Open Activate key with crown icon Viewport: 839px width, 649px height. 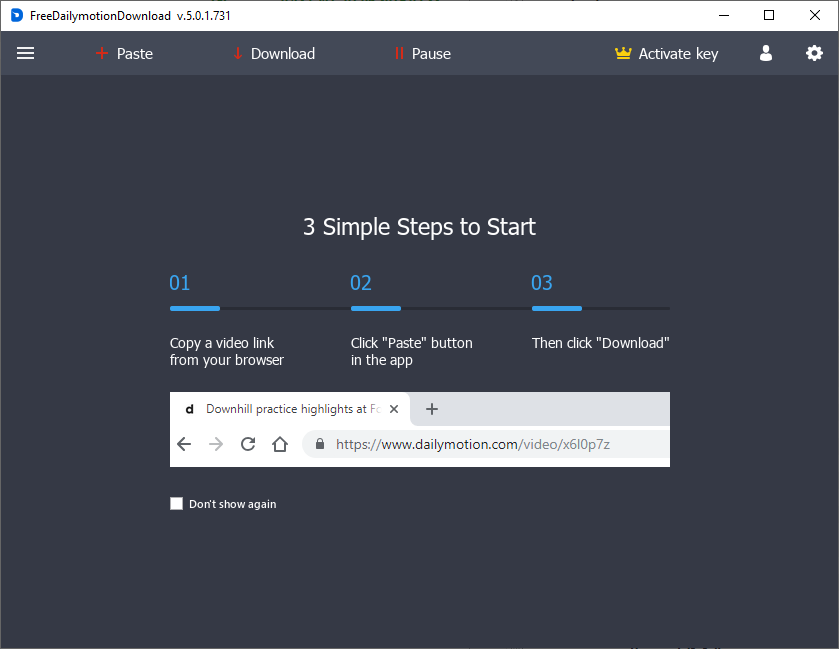tap(667, 54)
